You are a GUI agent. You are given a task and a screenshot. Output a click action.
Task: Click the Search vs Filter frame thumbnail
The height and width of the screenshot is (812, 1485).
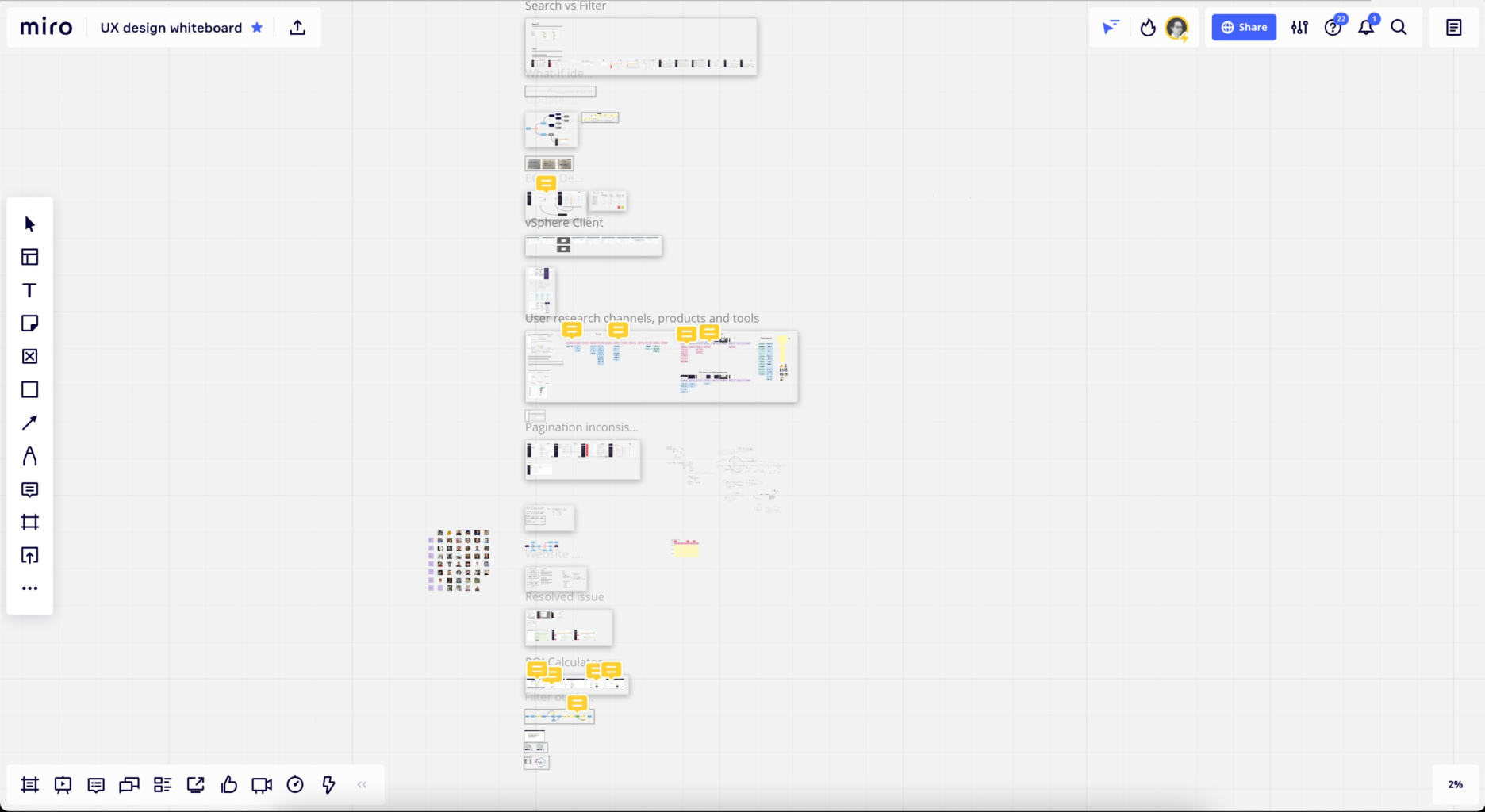[x=640, y=47]
